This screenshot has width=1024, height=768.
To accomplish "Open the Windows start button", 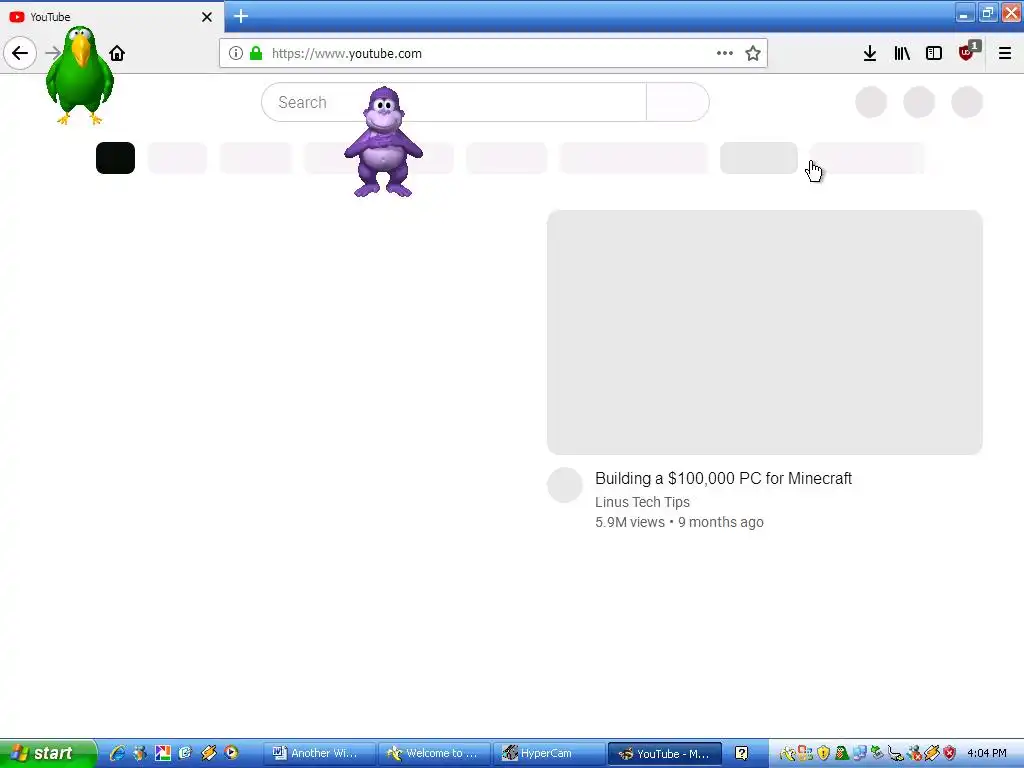I will tap(47, 753).
